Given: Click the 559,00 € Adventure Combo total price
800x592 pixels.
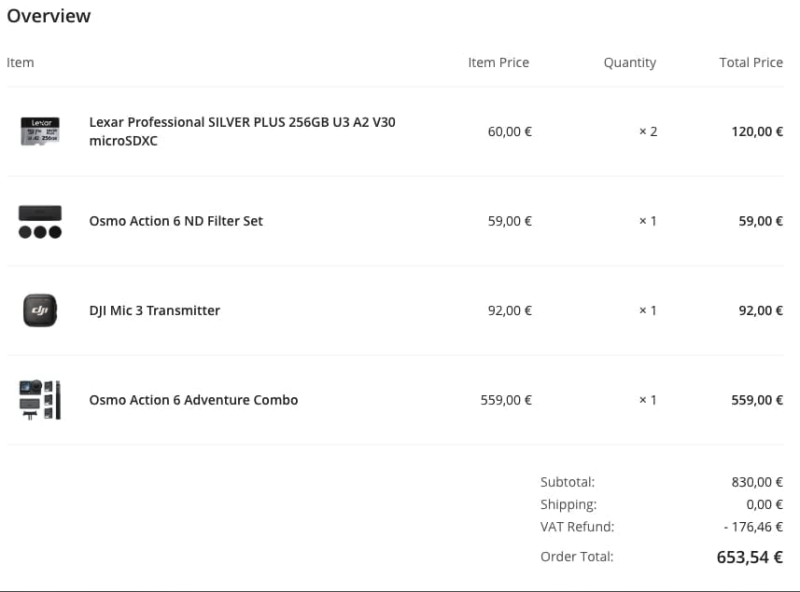Looking at the screenshot, I should pos(757,400).
